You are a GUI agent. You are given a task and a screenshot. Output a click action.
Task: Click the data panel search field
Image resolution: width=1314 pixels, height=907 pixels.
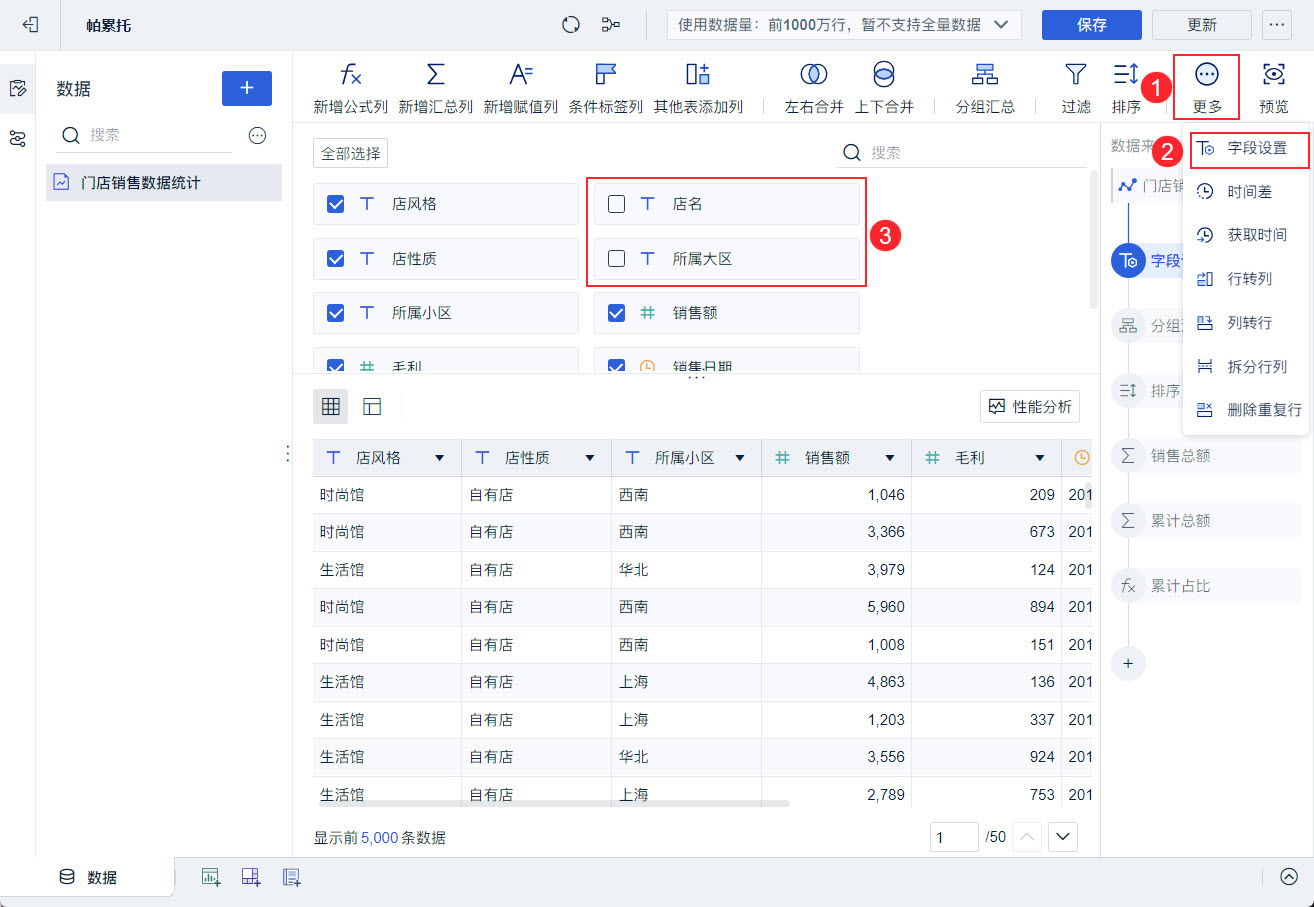tap(145, 136)
